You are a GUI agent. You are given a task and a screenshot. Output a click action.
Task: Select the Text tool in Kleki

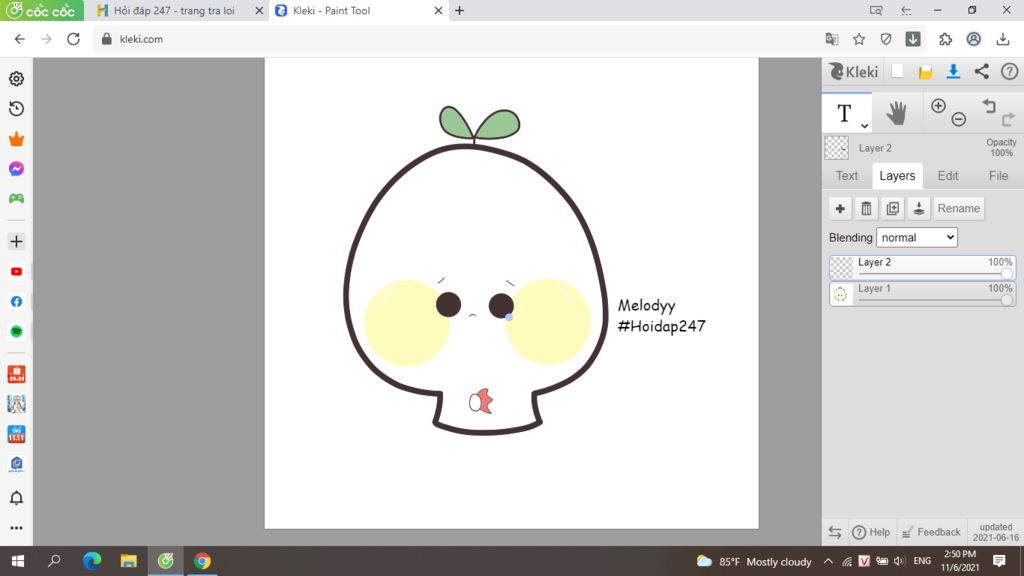tap(844, 113)
